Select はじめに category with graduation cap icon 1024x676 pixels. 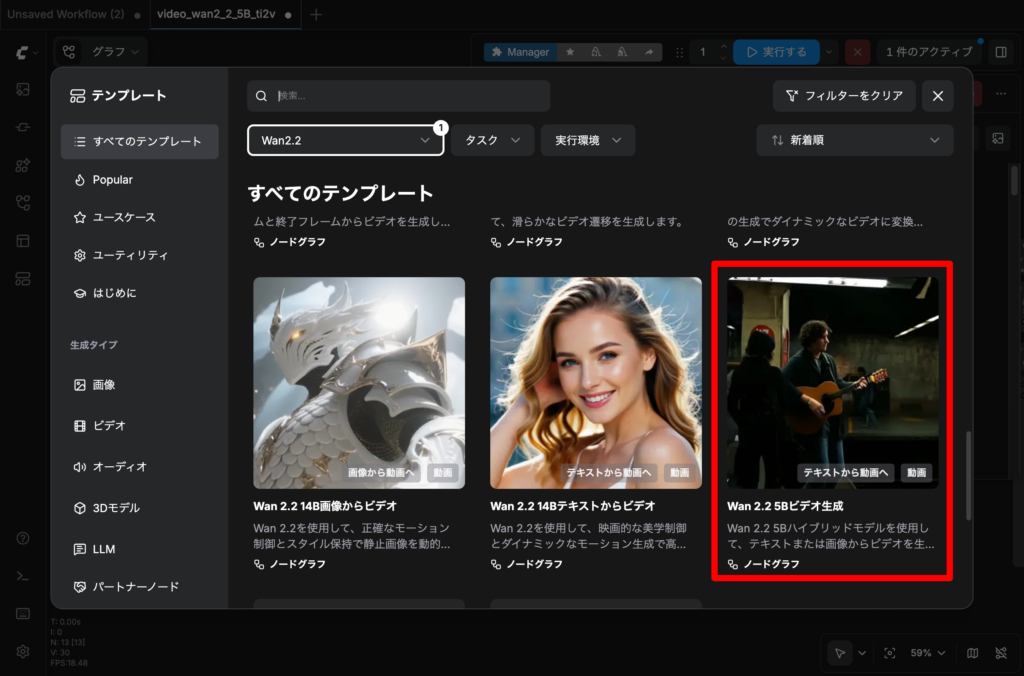[114, 293]
